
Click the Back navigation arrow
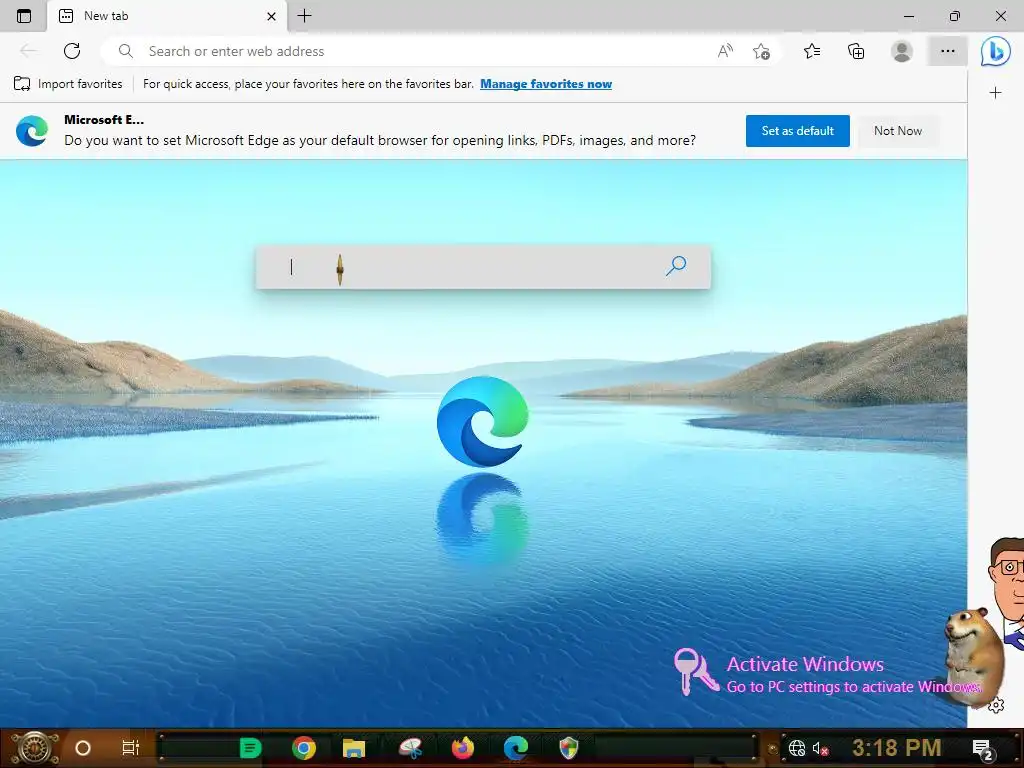pyautogui.click(x=28, y=51)
